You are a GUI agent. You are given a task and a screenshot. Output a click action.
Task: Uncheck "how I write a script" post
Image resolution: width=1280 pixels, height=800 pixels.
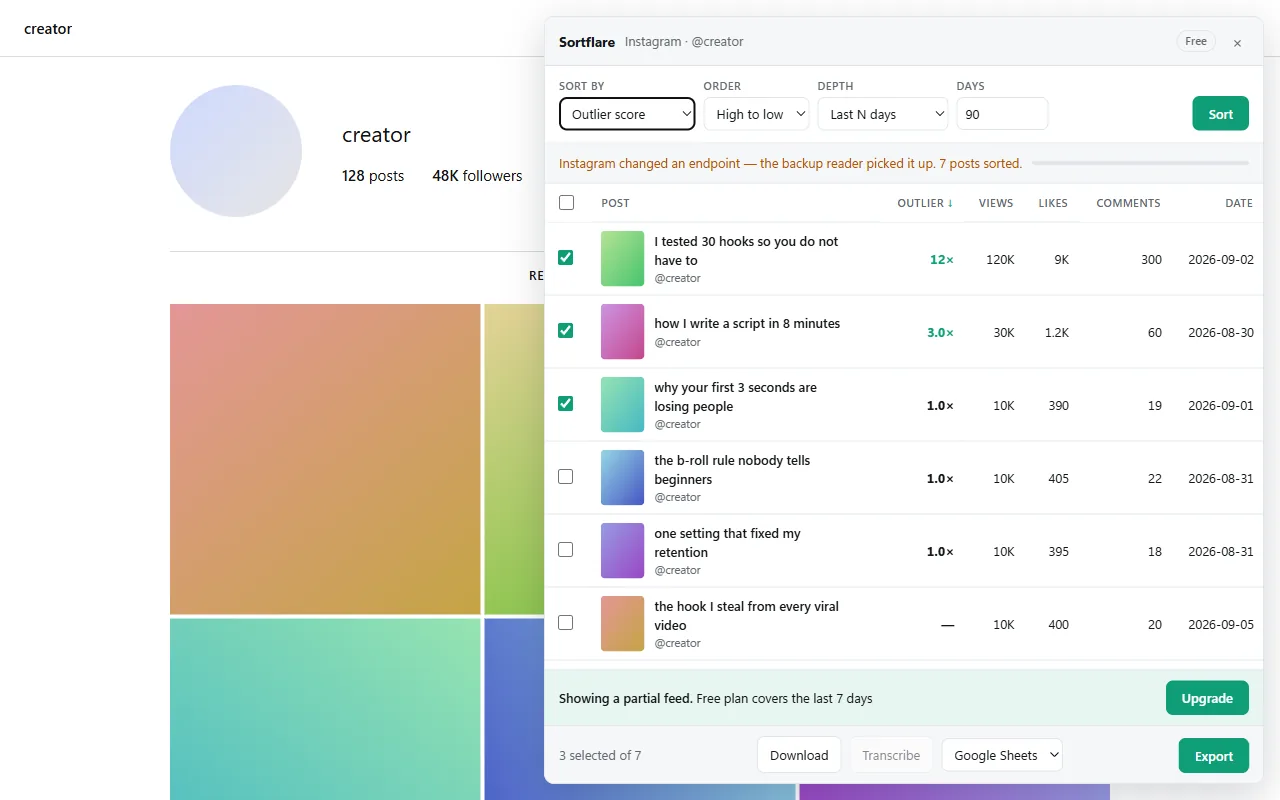pyautogui.click(x=566, y=330)
